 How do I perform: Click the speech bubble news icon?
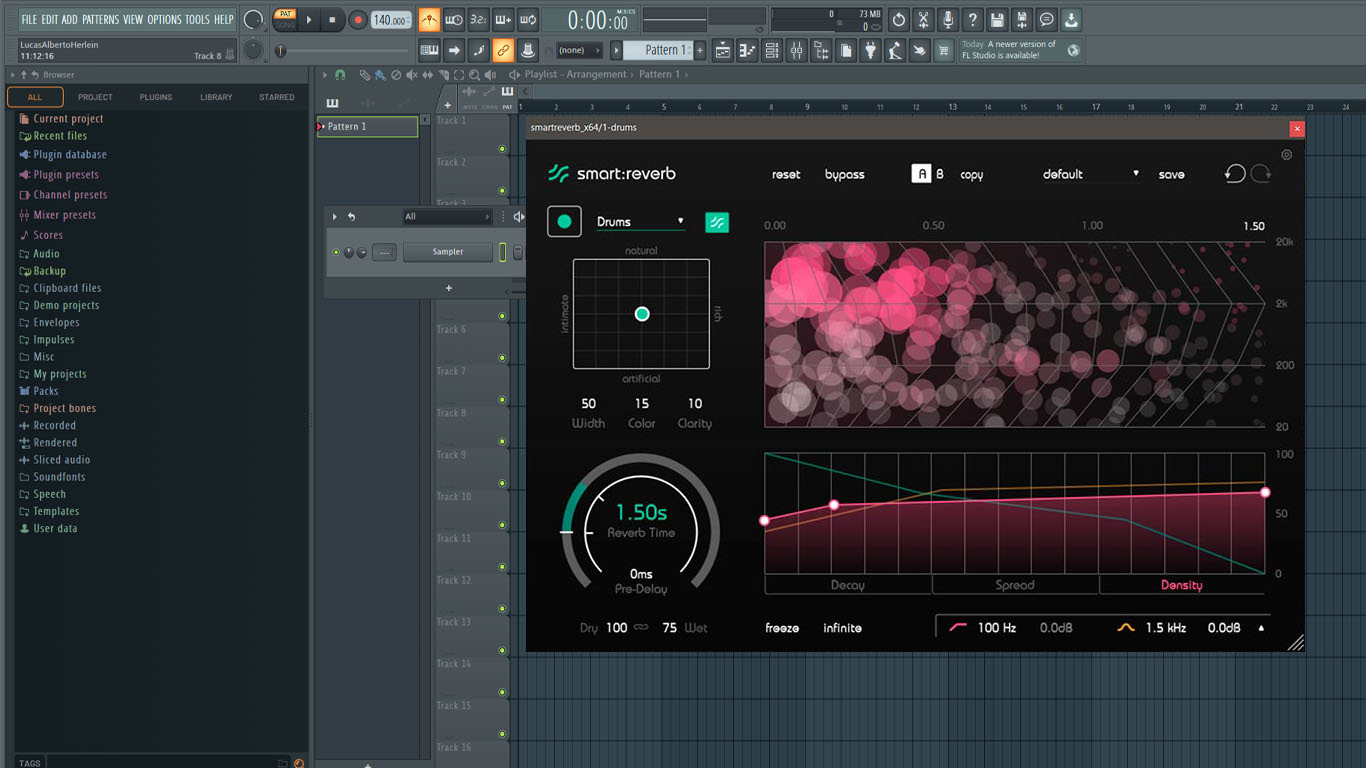point(1046,20)
